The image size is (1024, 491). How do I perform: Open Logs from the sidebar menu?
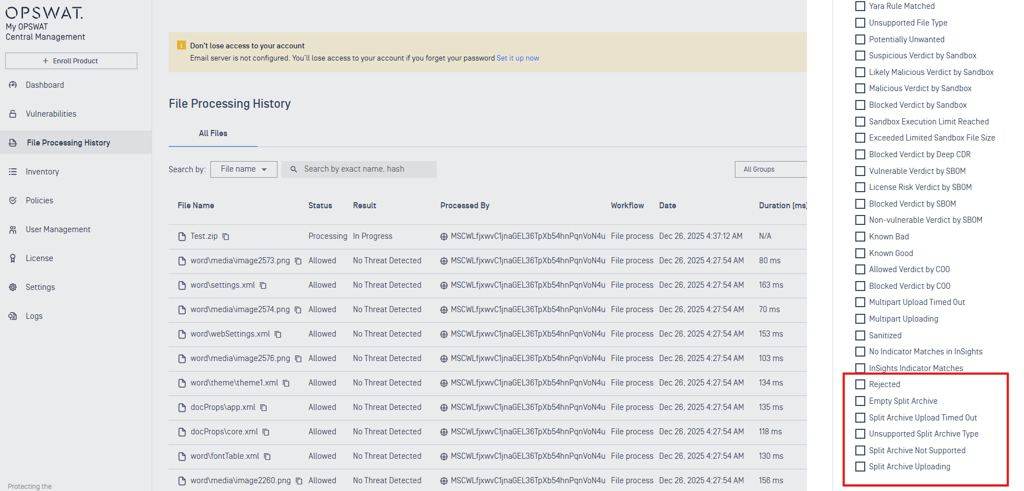click(x=34, y=316)
